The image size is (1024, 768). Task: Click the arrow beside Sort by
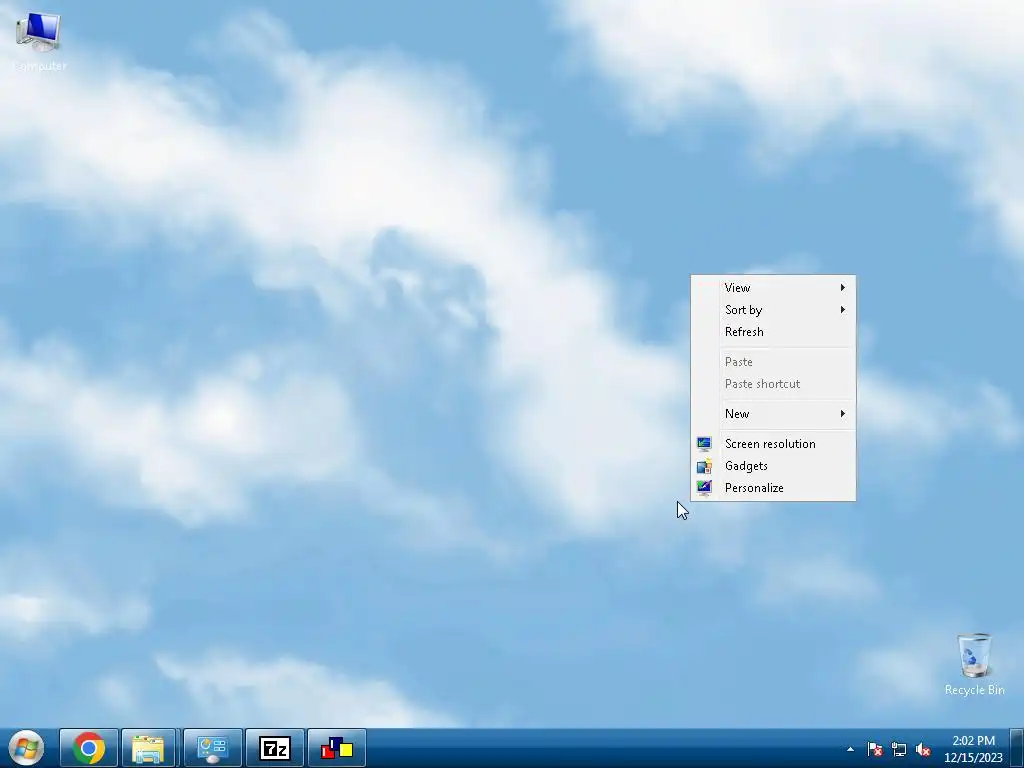tap(842, 310)
